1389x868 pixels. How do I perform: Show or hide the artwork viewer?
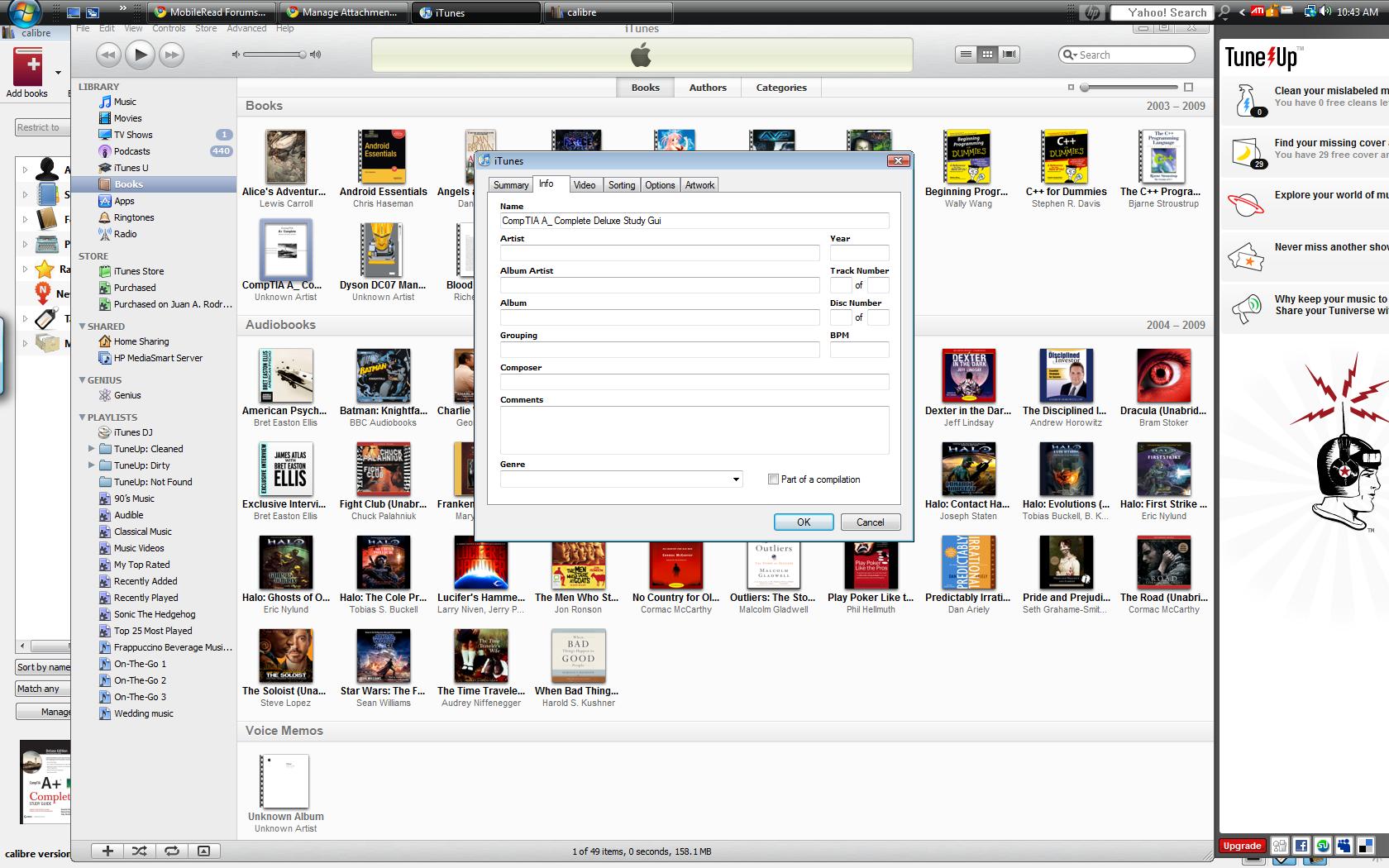(203, 851)
